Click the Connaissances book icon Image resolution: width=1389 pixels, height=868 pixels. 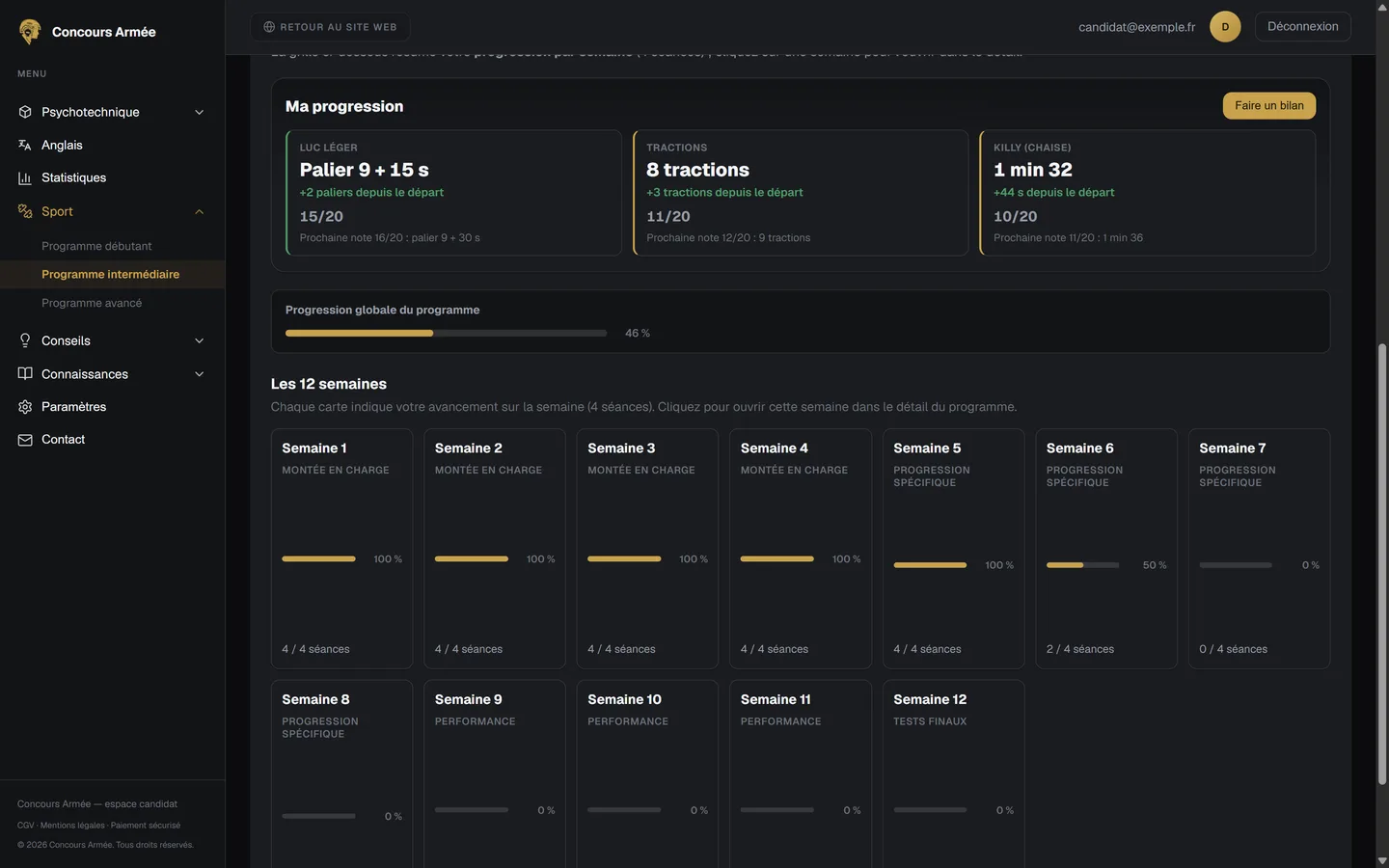pos(25,374)
